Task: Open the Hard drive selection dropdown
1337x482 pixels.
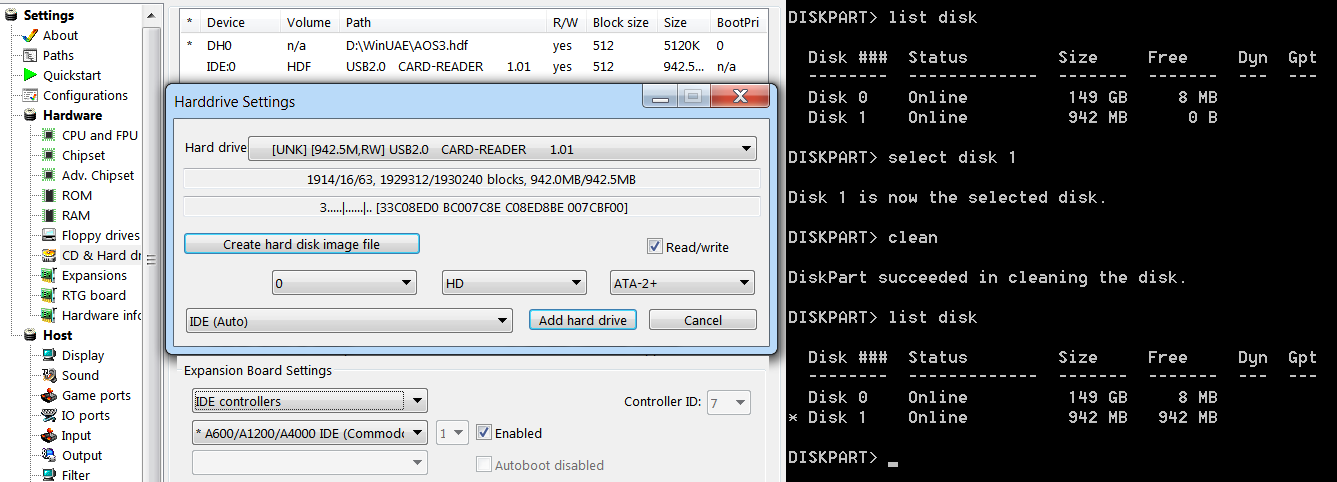Action: (x=502, y=149)
